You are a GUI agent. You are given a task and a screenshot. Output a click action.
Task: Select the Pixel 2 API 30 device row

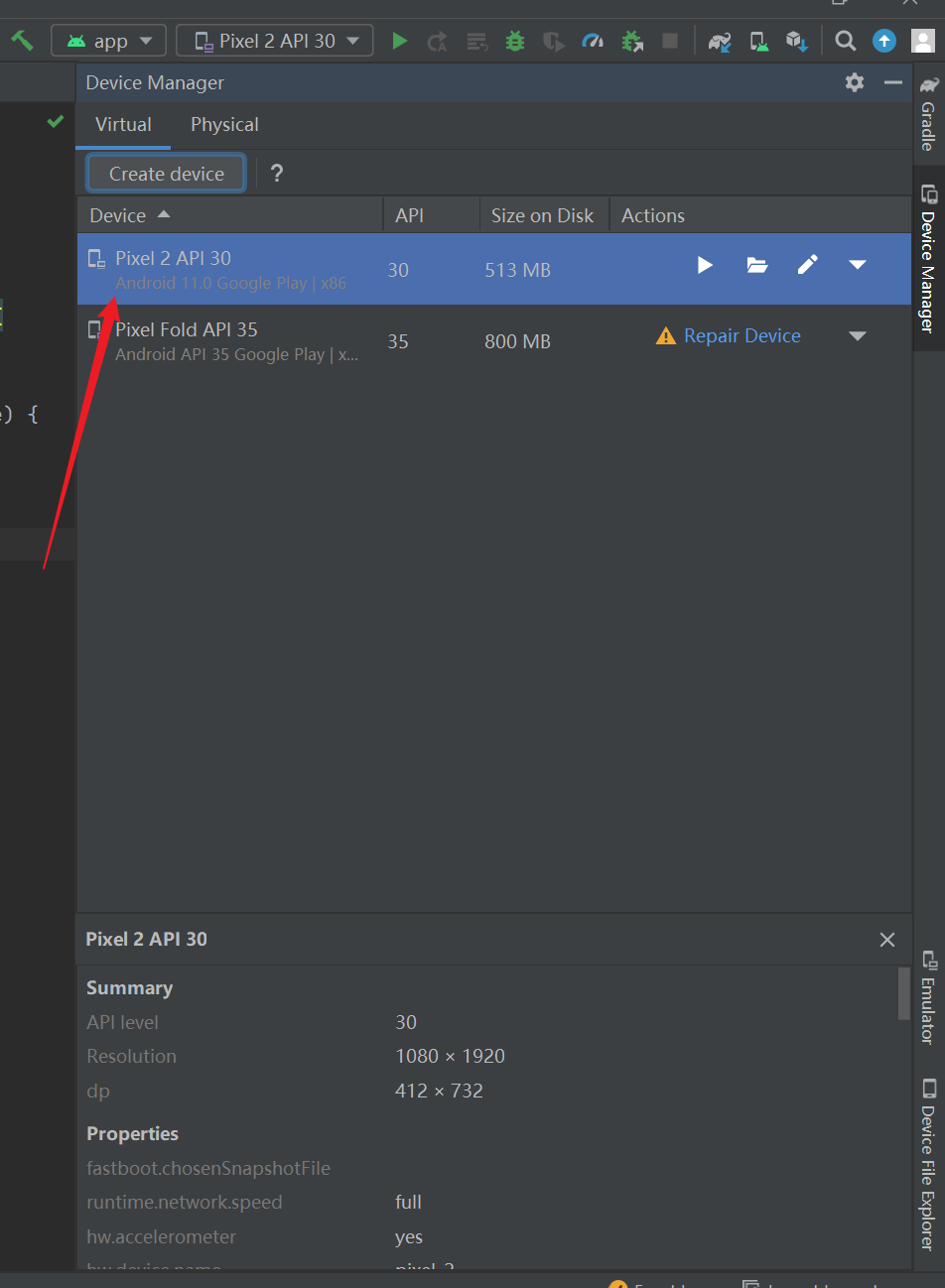click(493, 269)
